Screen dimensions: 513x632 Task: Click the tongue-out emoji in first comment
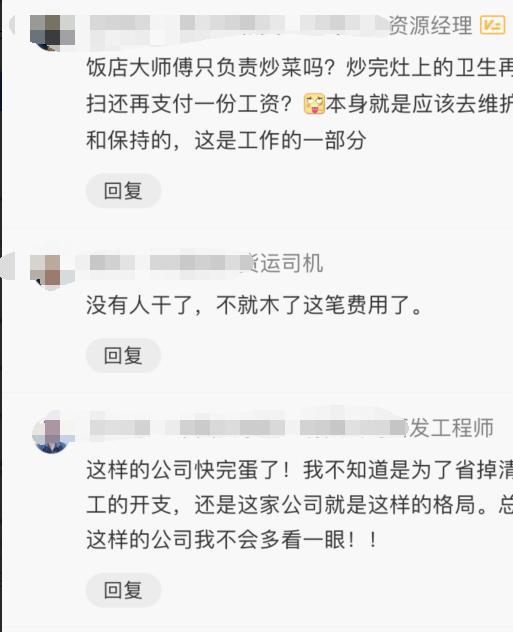tap(314, 104)
